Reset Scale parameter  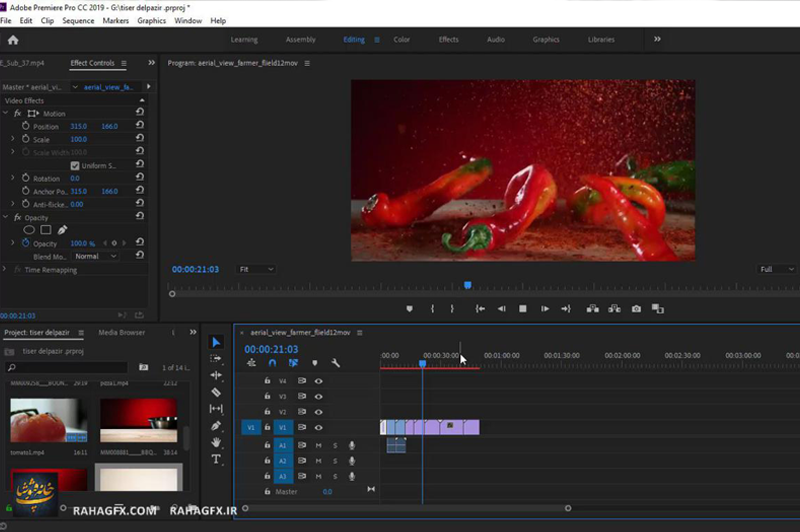140,138
